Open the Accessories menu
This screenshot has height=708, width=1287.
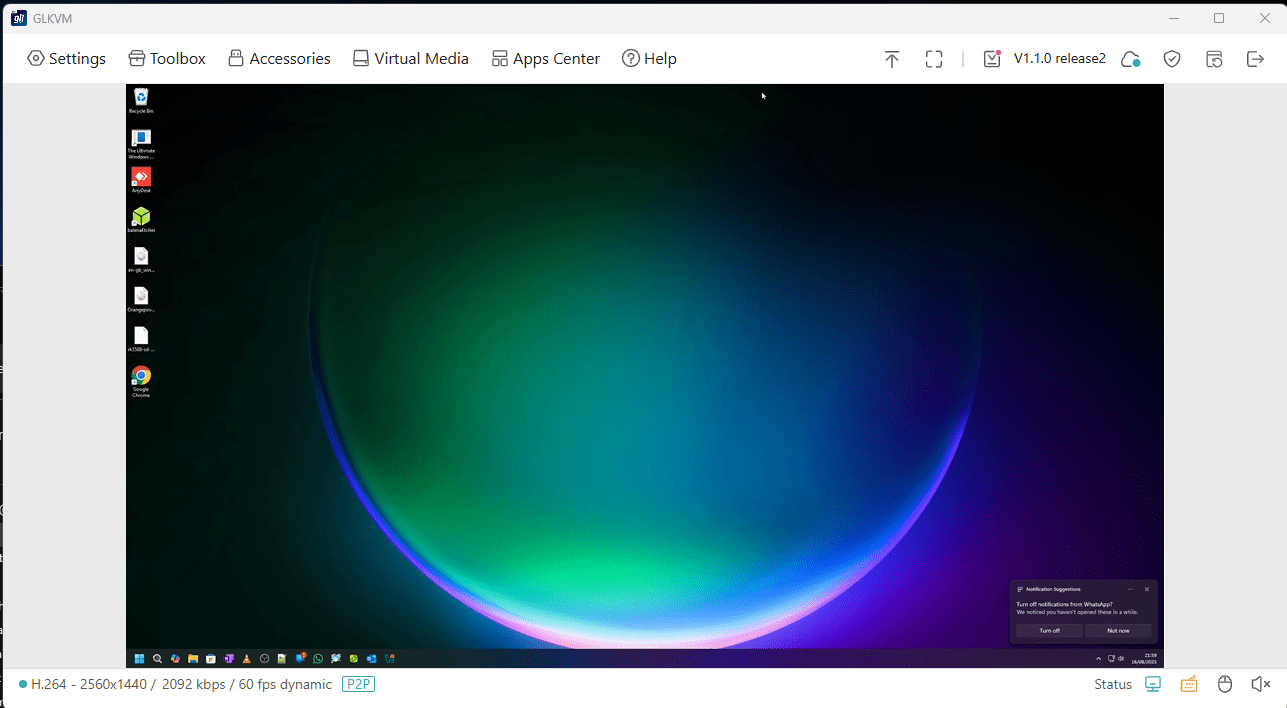279,59
